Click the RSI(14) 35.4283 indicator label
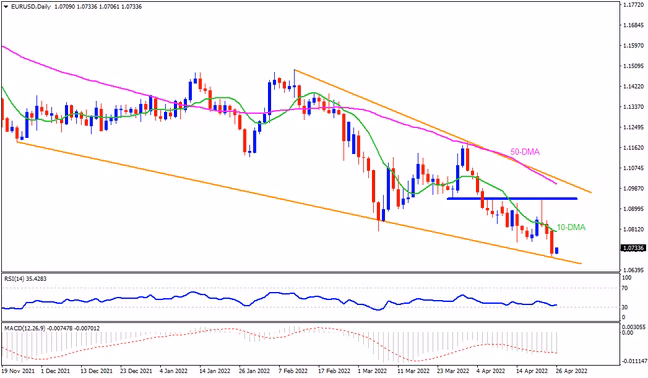648x378 pixels. coord(25,279)
